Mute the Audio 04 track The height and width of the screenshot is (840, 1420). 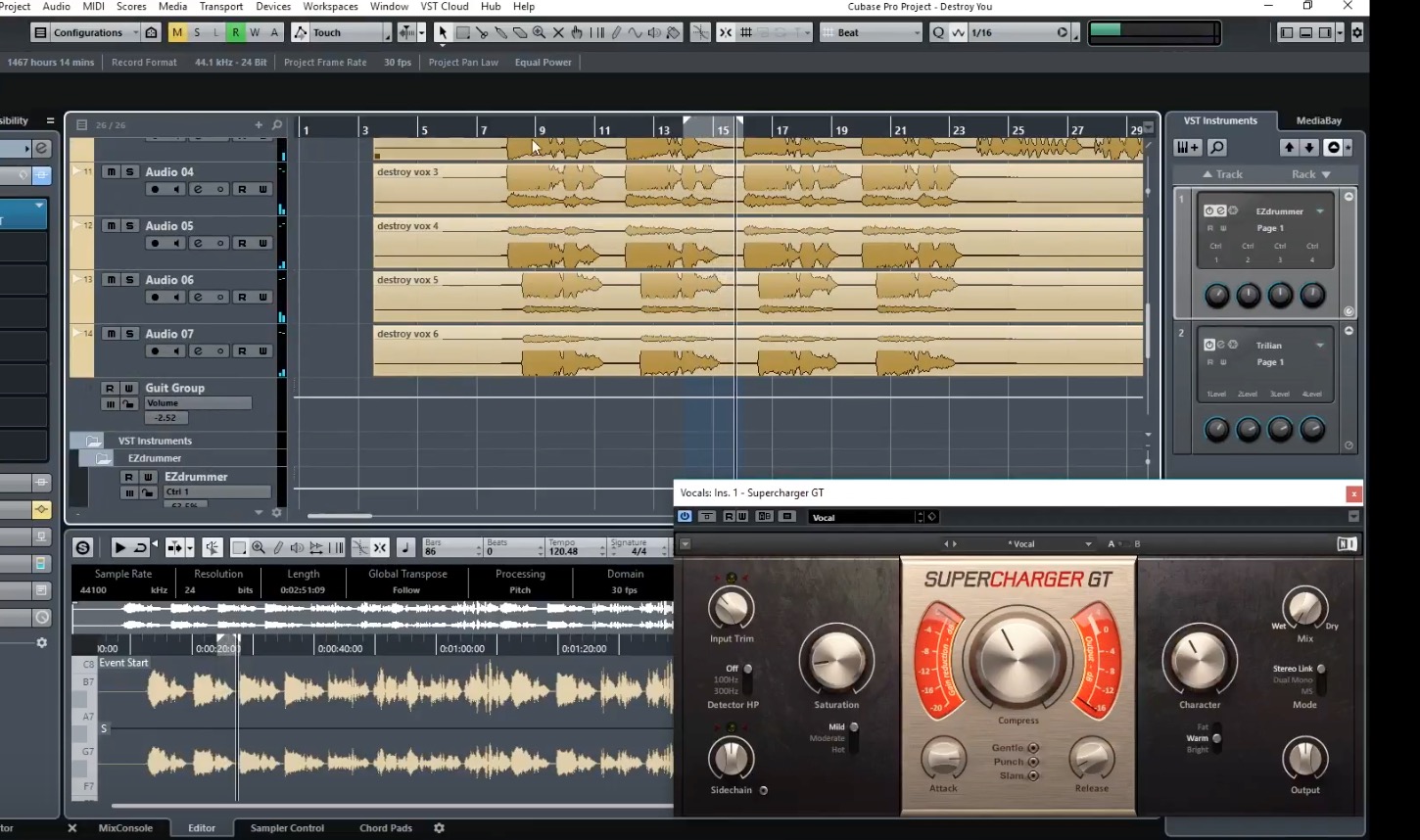(x=112, y=172)
